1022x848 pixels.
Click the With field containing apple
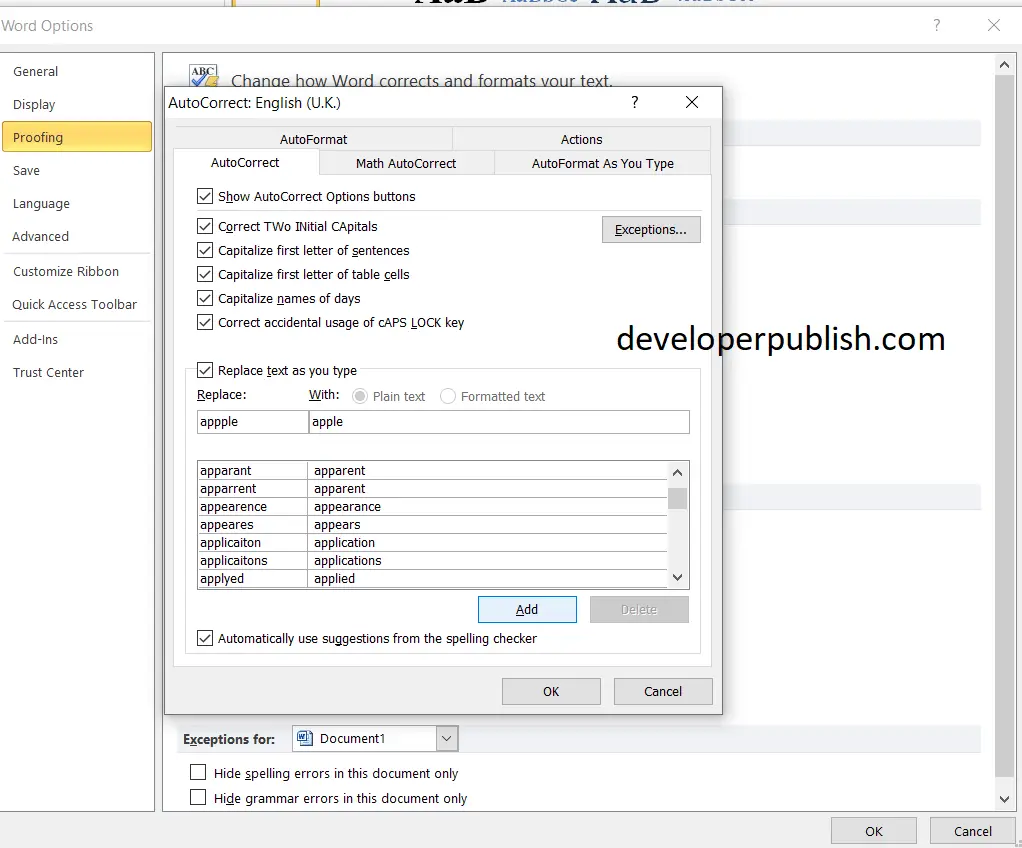499,422
